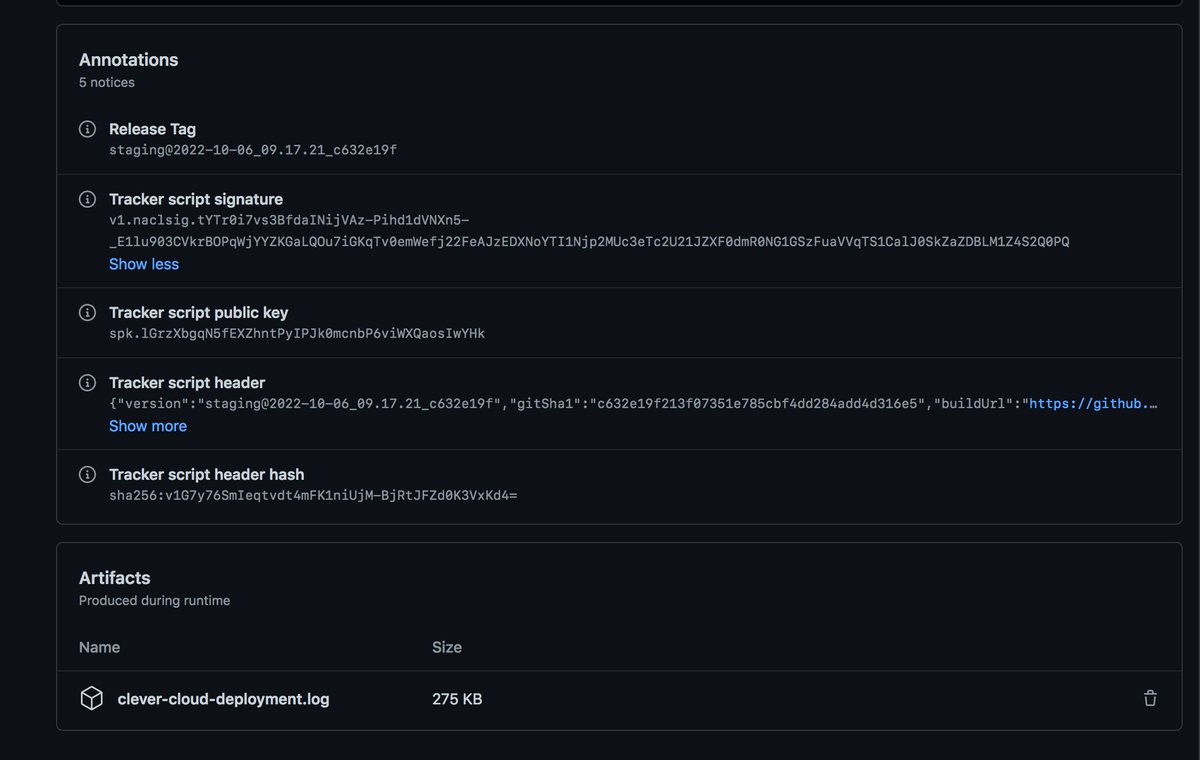Viewport: 1200px width, 760px height.
Task: Download clever-cloud-deployment.log artifact
Action: (223, 699)
